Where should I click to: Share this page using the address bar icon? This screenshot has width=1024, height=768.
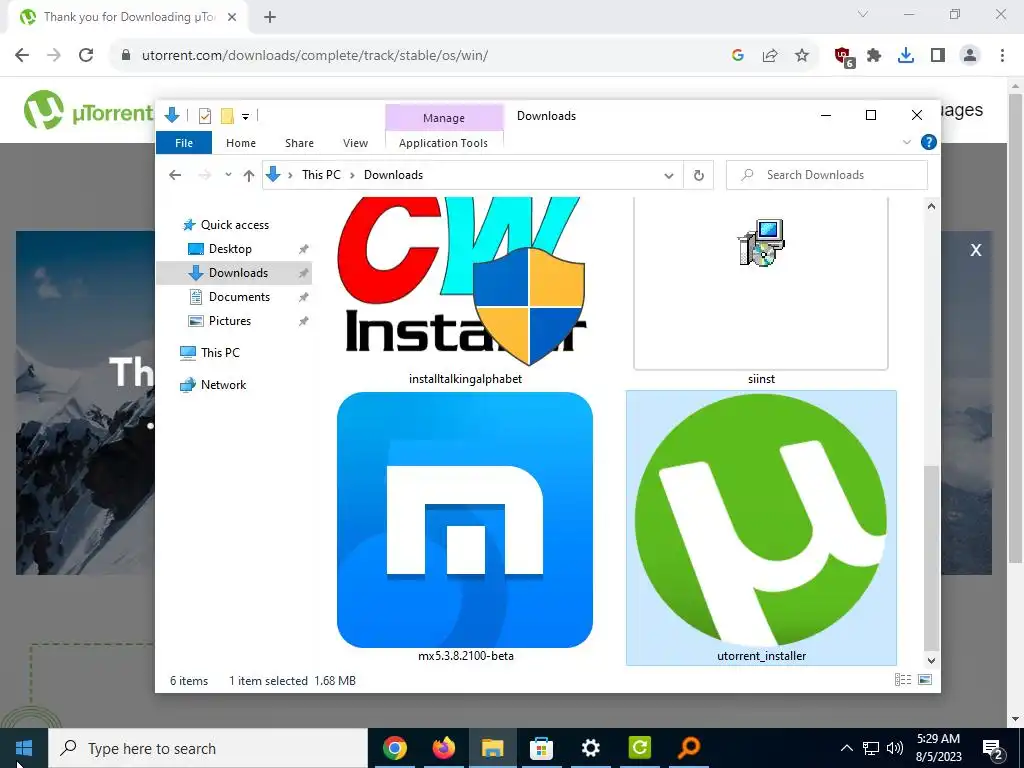click(x=770, y=56)
